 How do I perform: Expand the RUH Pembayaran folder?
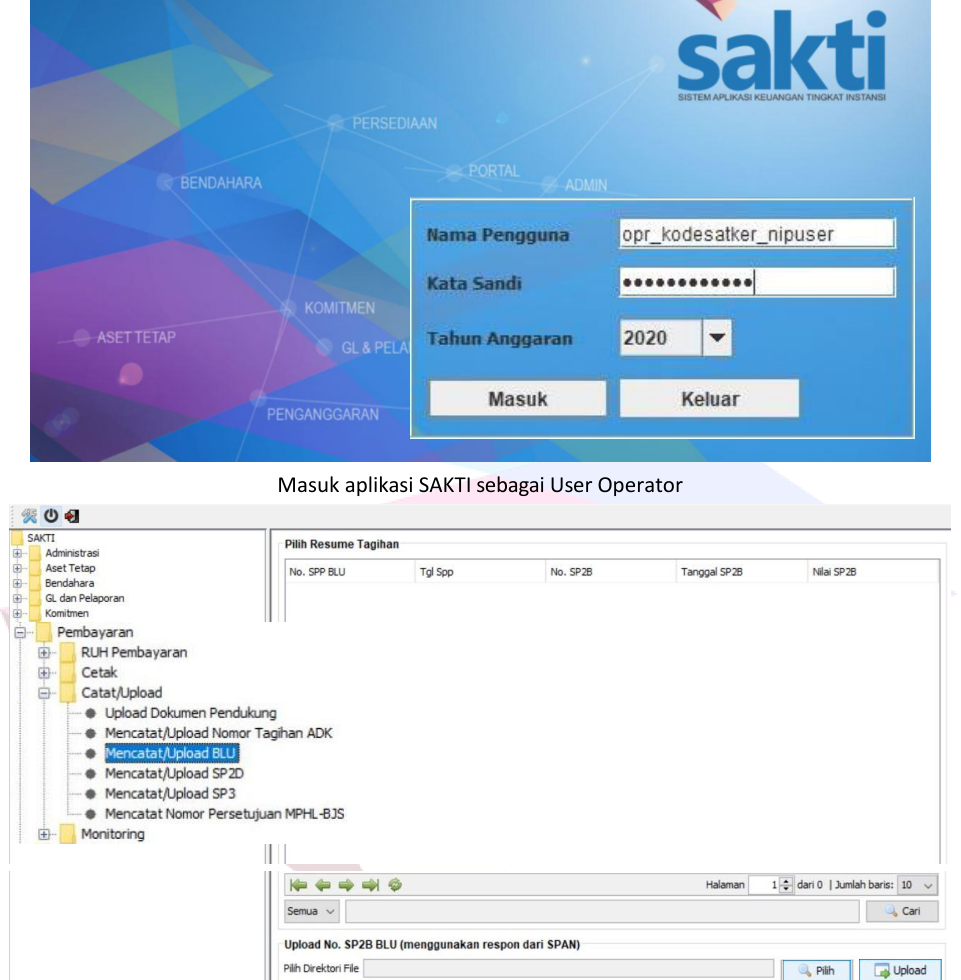(x=45, y=653)
